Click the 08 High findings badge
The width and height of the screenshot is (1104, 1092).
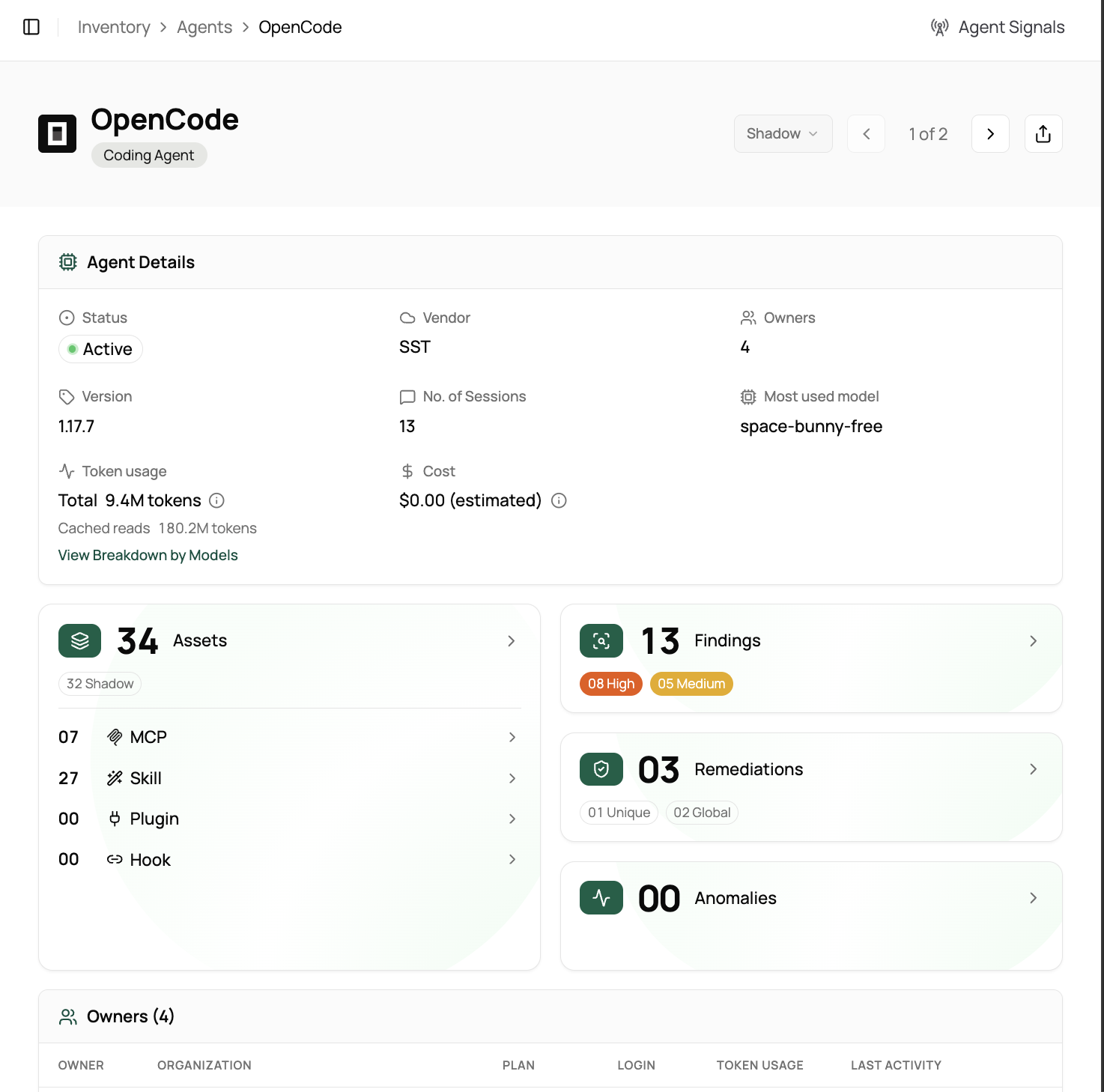tap(611, 684)
